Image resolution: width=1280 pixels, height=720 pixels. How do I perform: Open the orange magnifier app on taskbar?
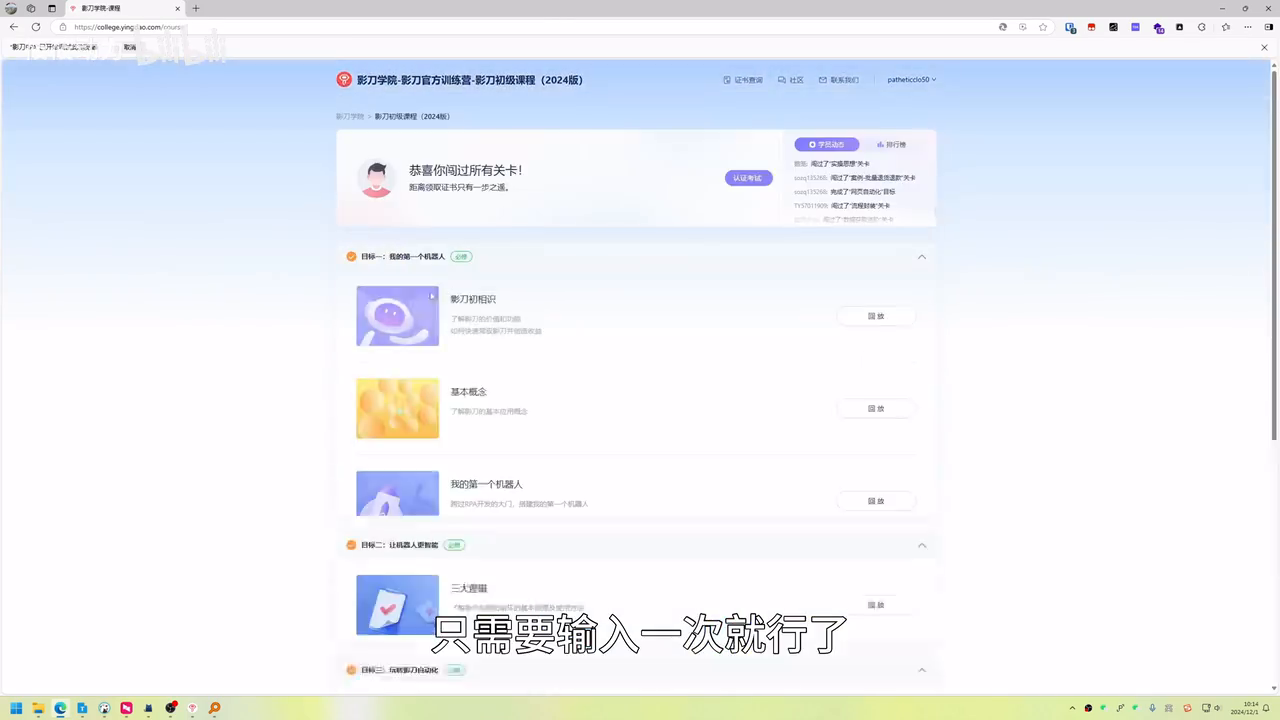click(214, 708)
